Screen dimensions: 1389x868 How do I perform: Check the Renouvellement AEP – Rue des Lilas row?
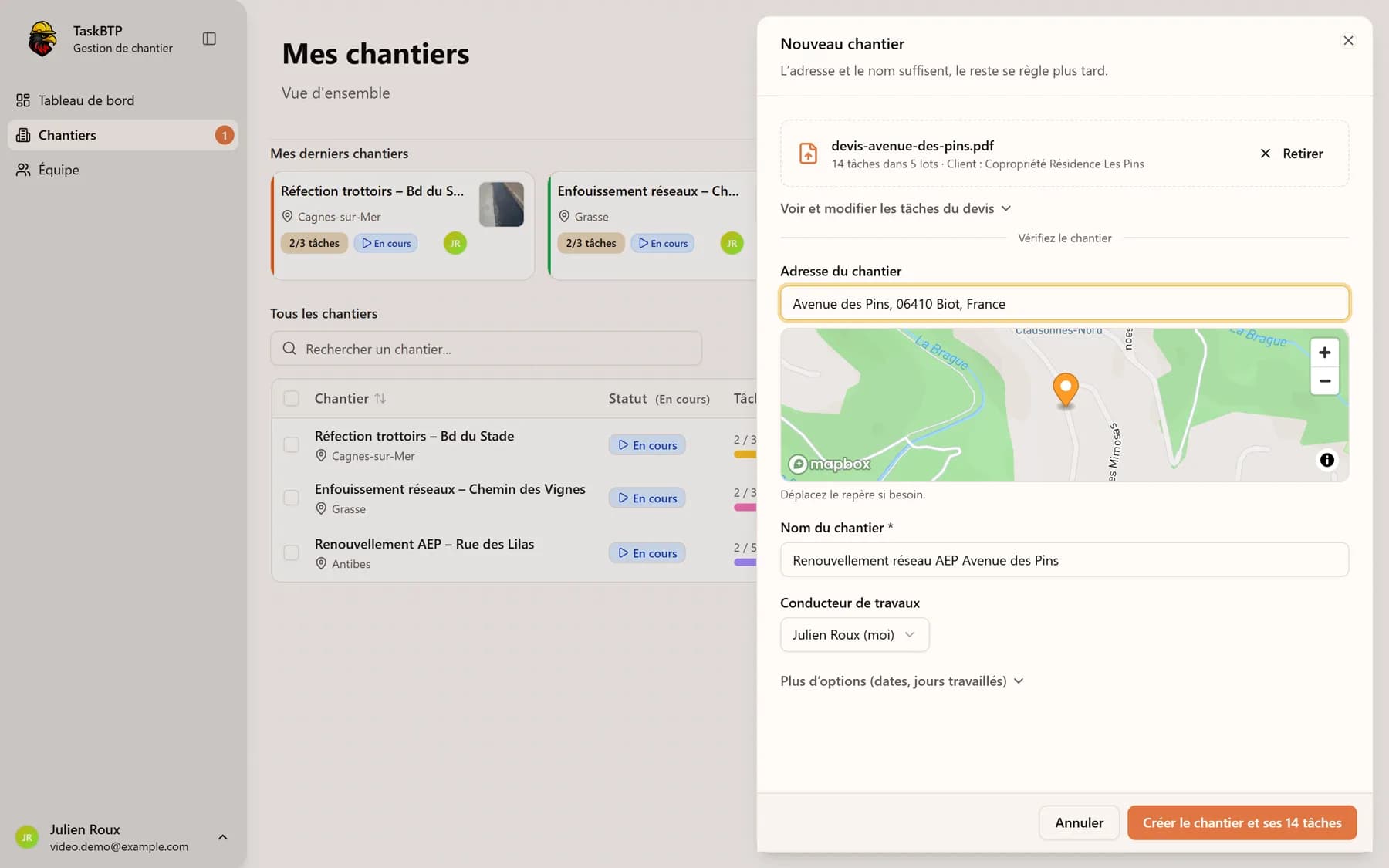pos(291,553)
